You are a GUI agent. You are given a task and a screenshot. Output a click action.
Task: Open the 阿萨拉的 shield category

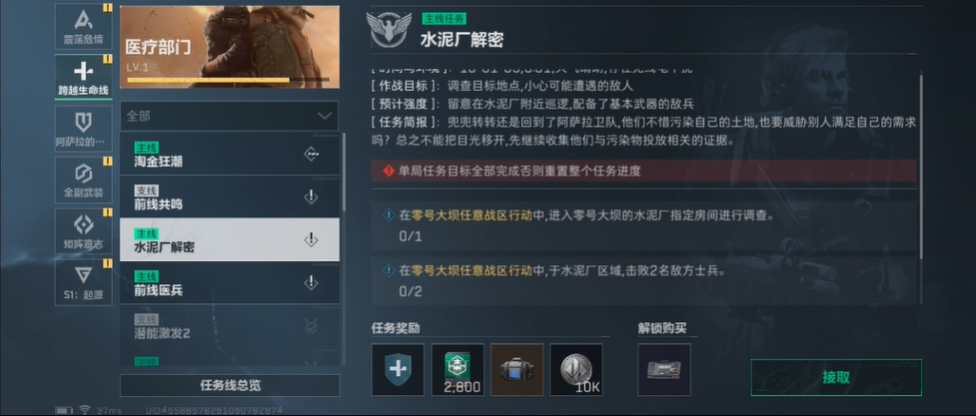pyautogui.click(x=83, y=128)
